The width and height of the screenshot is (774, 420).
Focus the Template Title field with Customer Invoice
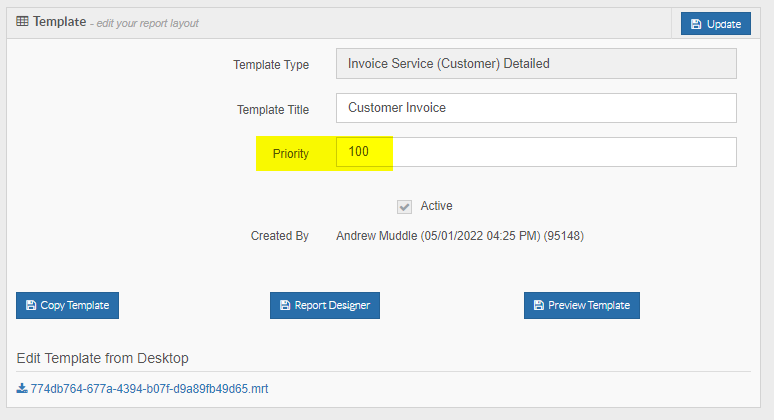click(536, 108)
